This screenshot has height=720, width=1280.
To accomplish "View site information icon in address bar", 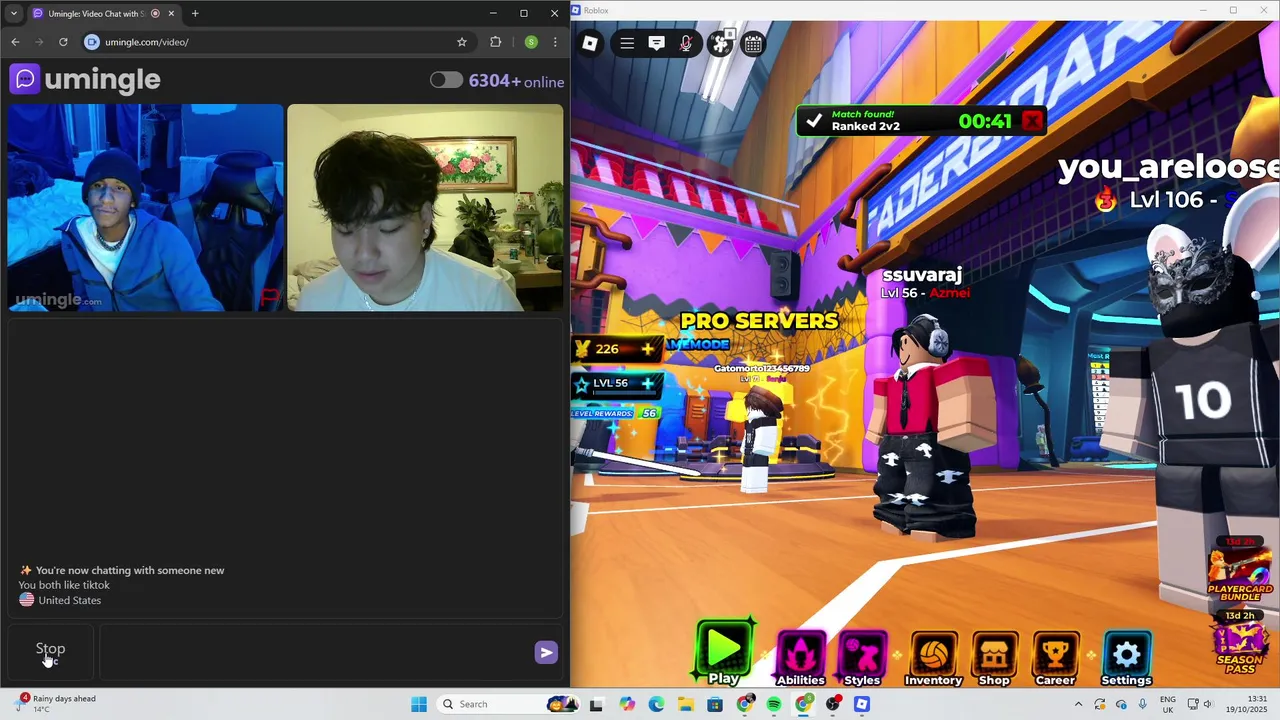I will (92, 42).
